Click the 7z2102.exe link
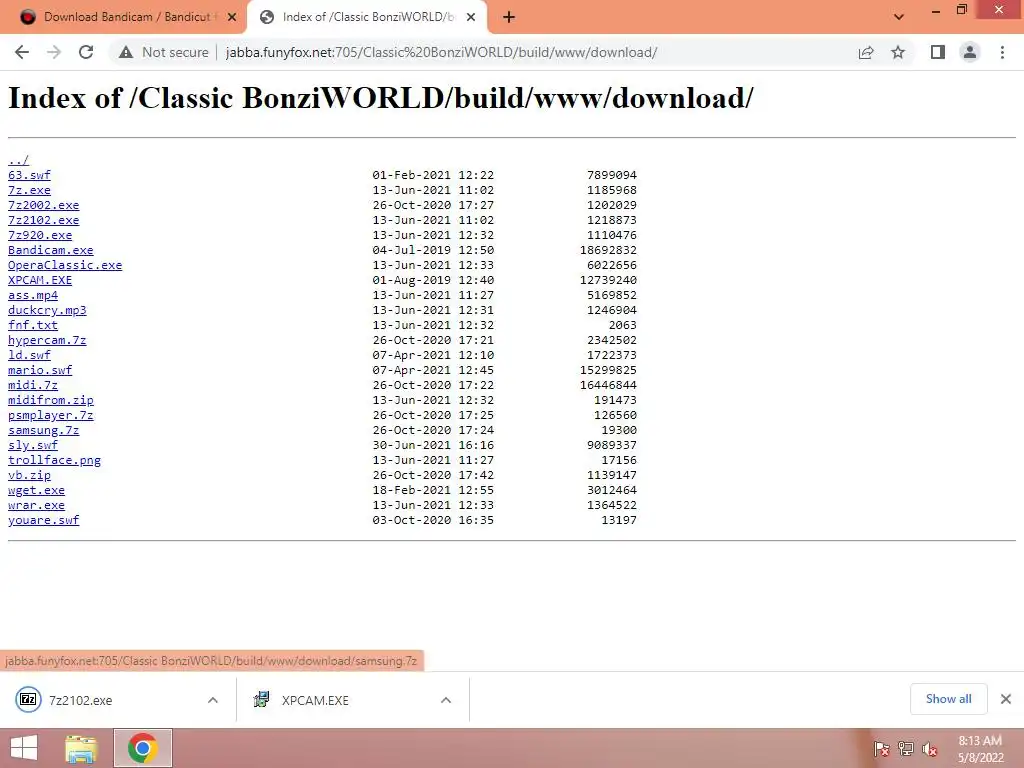Screen dimensions: 1024x768 44,220
